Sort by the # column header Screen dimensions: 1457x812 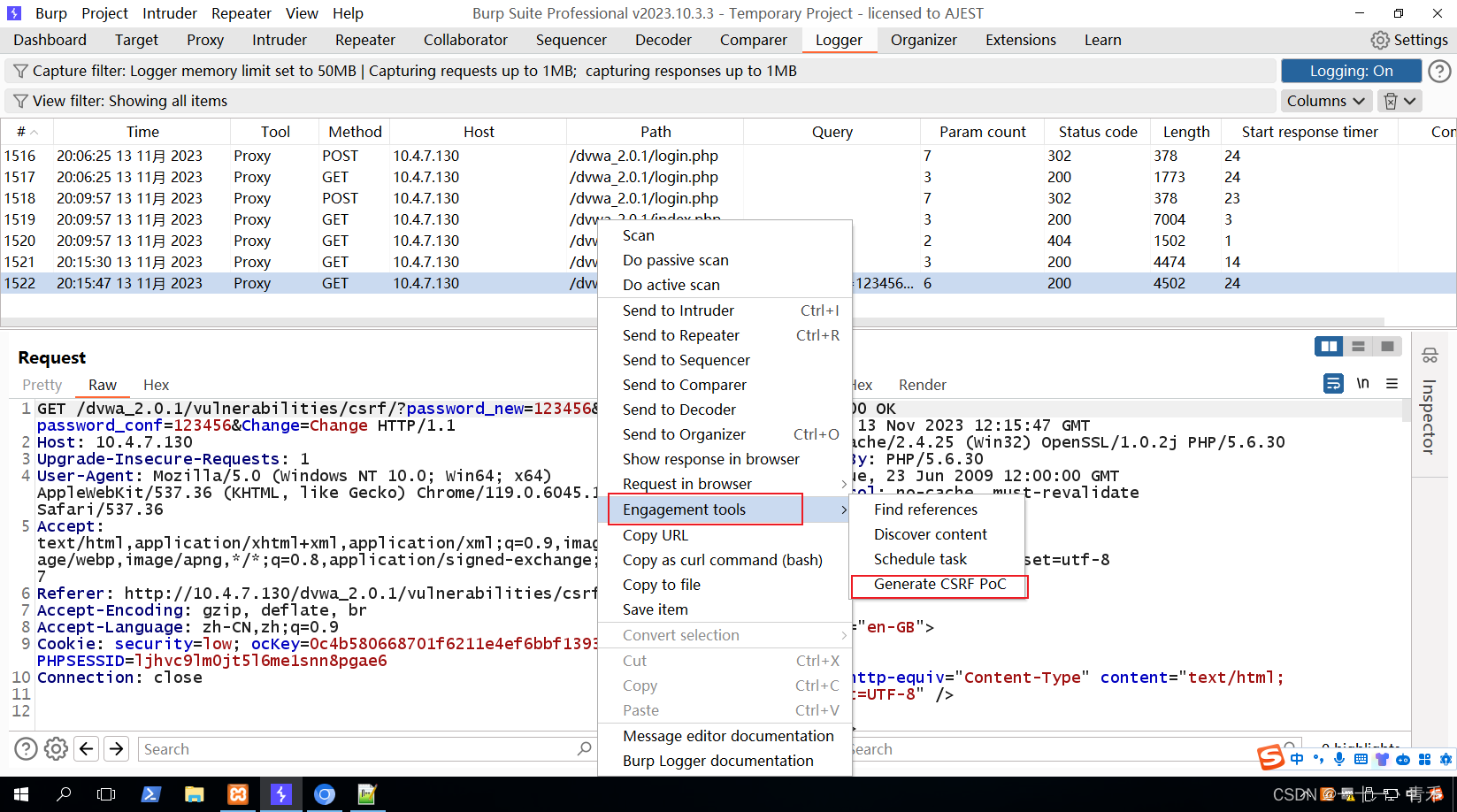pyautogui.click(x=27, y=132)
